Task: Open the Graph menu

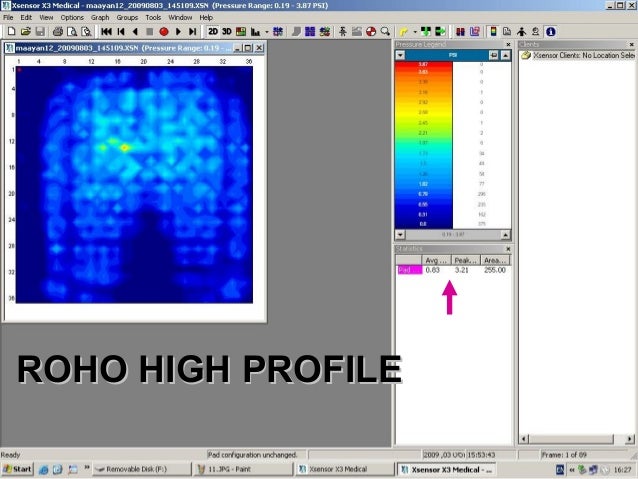Action: [x=100, y=17]
